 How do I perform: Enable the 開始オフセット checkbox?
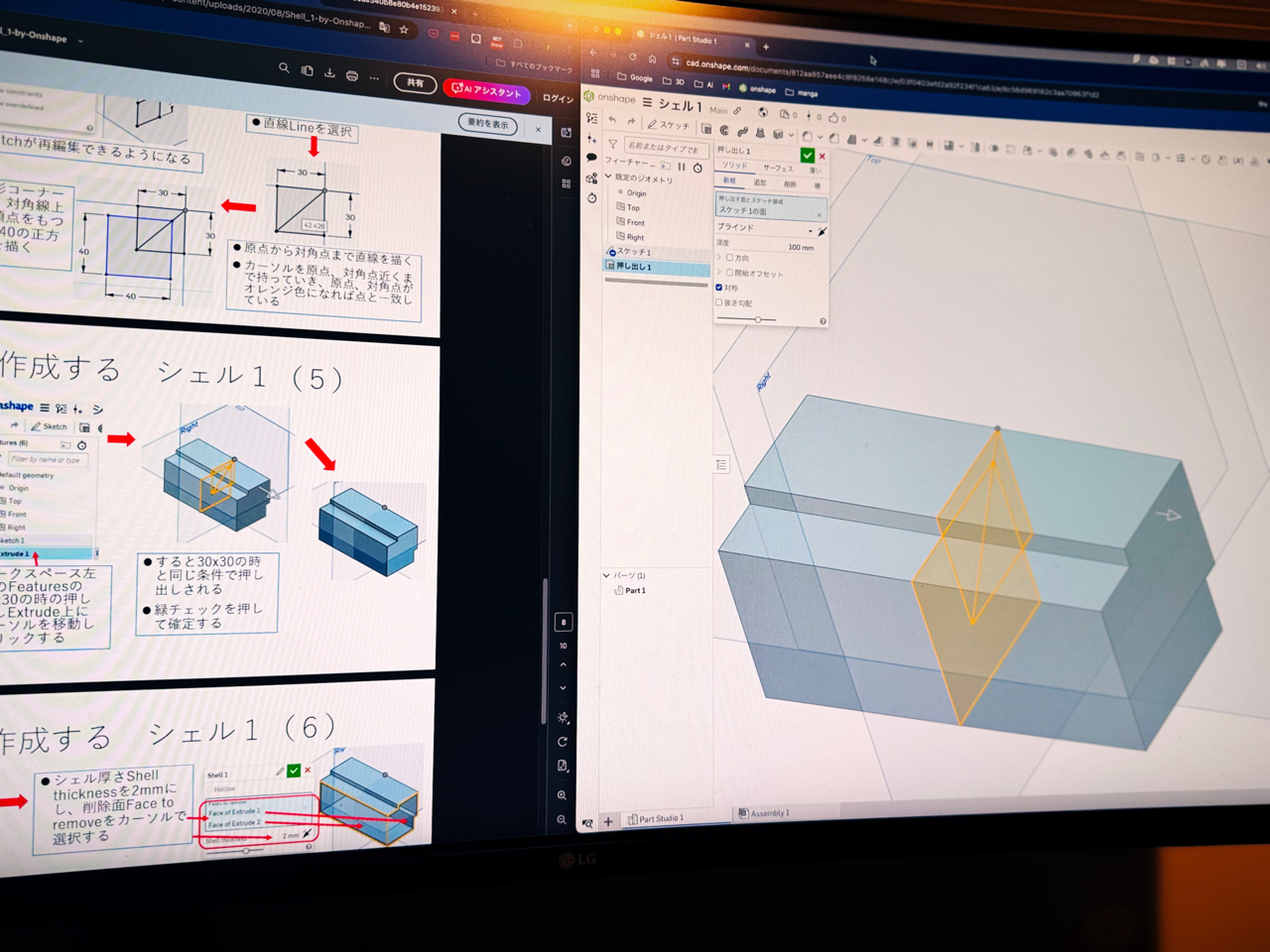729,272
